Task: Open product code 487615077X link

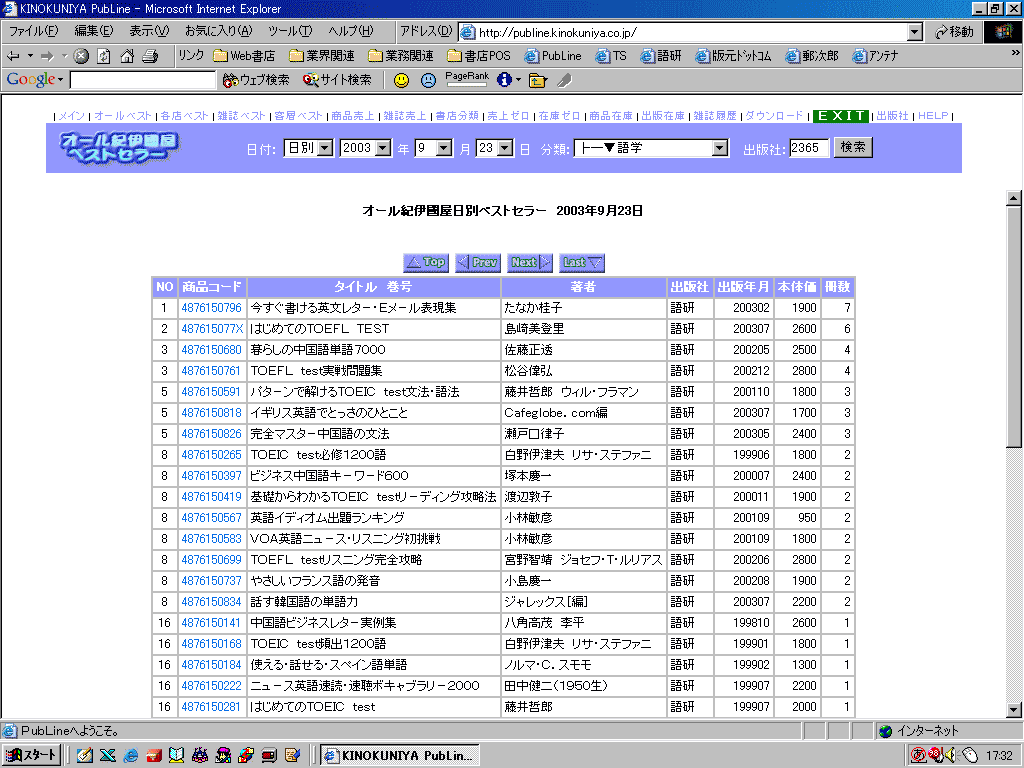Action: [x=212, y=328]
